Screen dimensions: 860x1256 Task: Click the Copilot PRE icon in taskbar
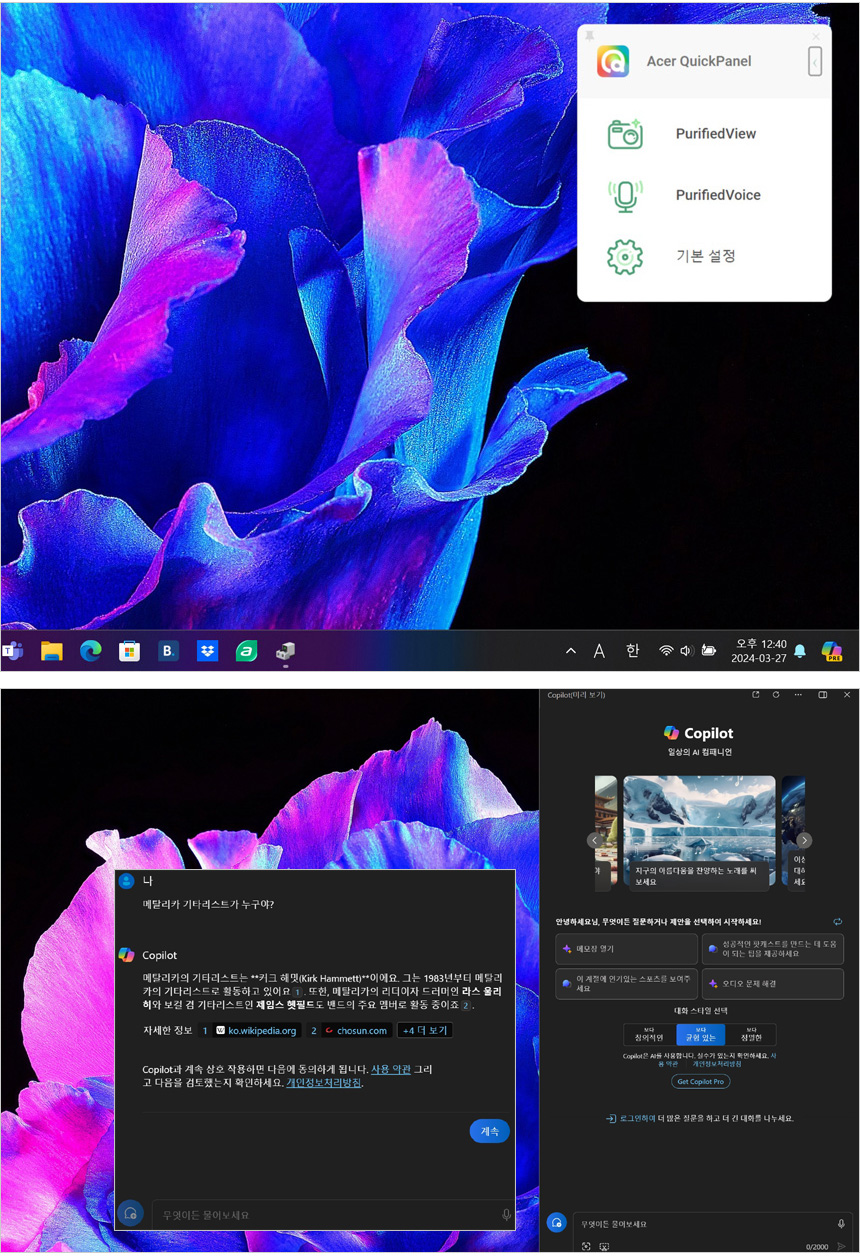click(x=831, y=651)
